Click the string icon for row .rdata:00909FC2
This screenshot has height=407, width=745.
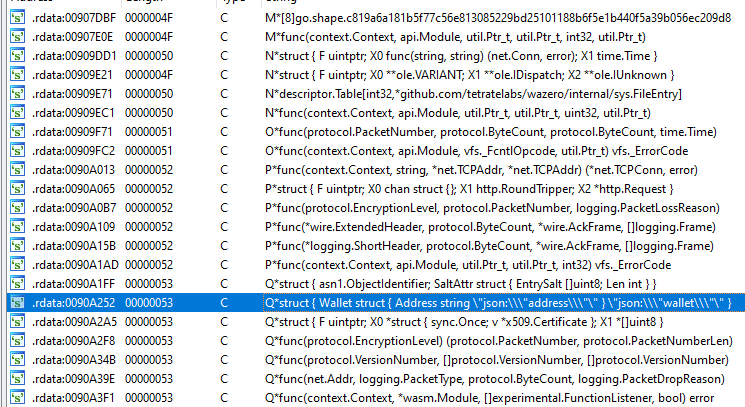(x=18, y=151)
